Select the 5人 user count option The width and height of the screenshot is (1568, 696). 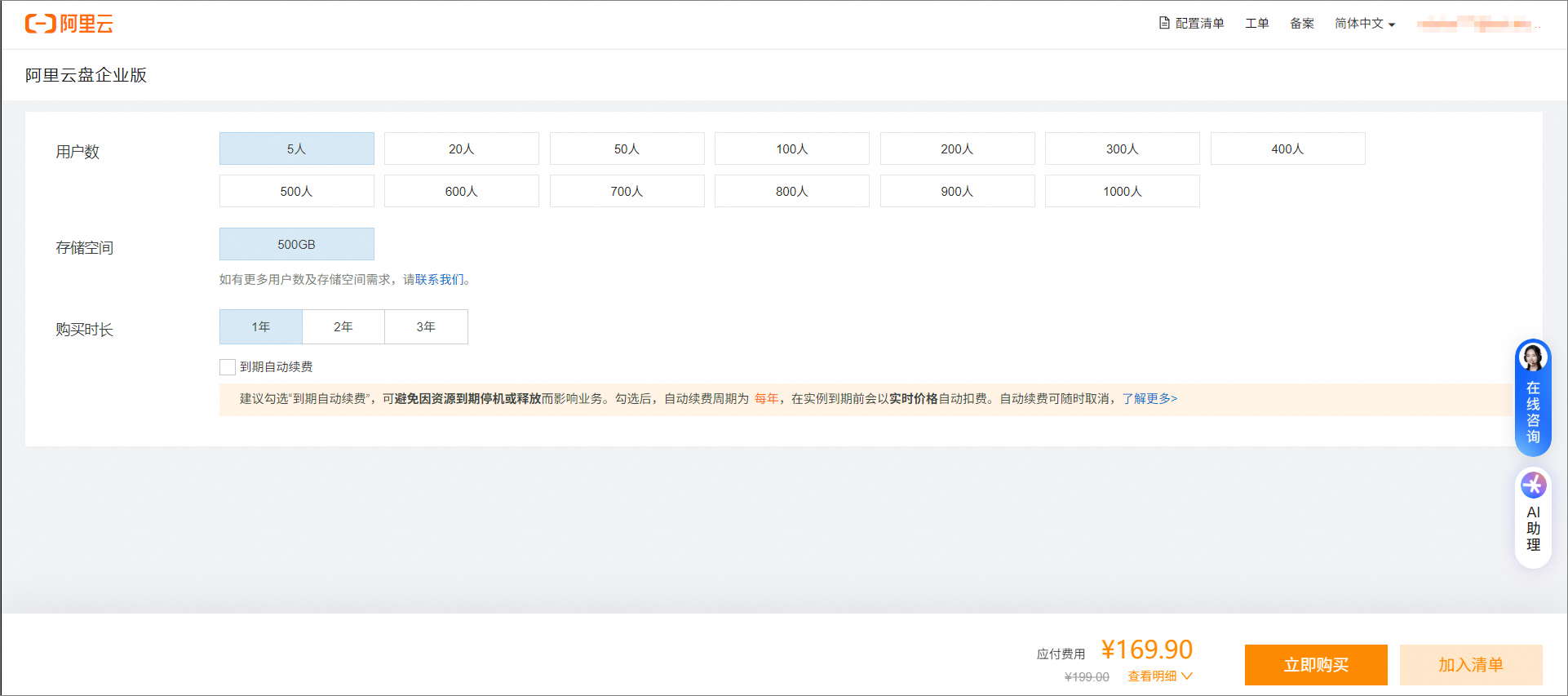pyautogui.click(x=297, y=149)
